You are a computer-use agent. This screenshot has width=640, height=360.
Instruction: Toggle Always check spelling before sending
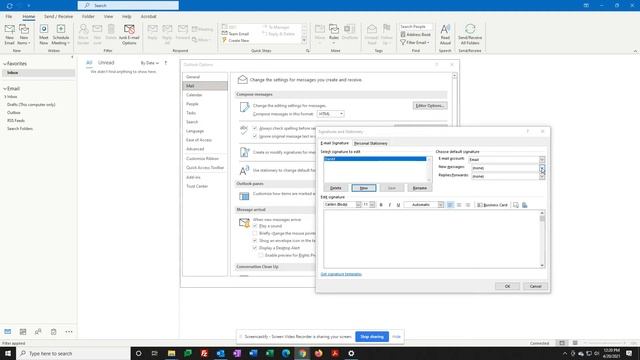[255, 128]
